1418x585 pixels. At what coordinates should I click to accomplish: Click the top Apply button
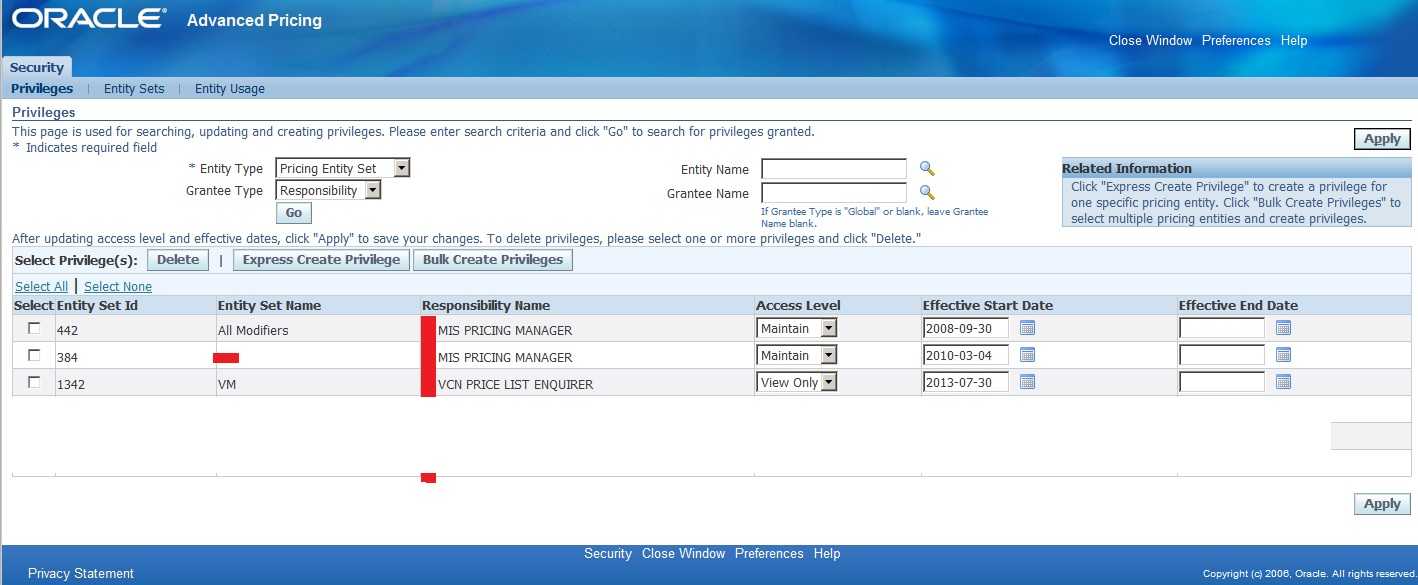(x=1382, y=139)
